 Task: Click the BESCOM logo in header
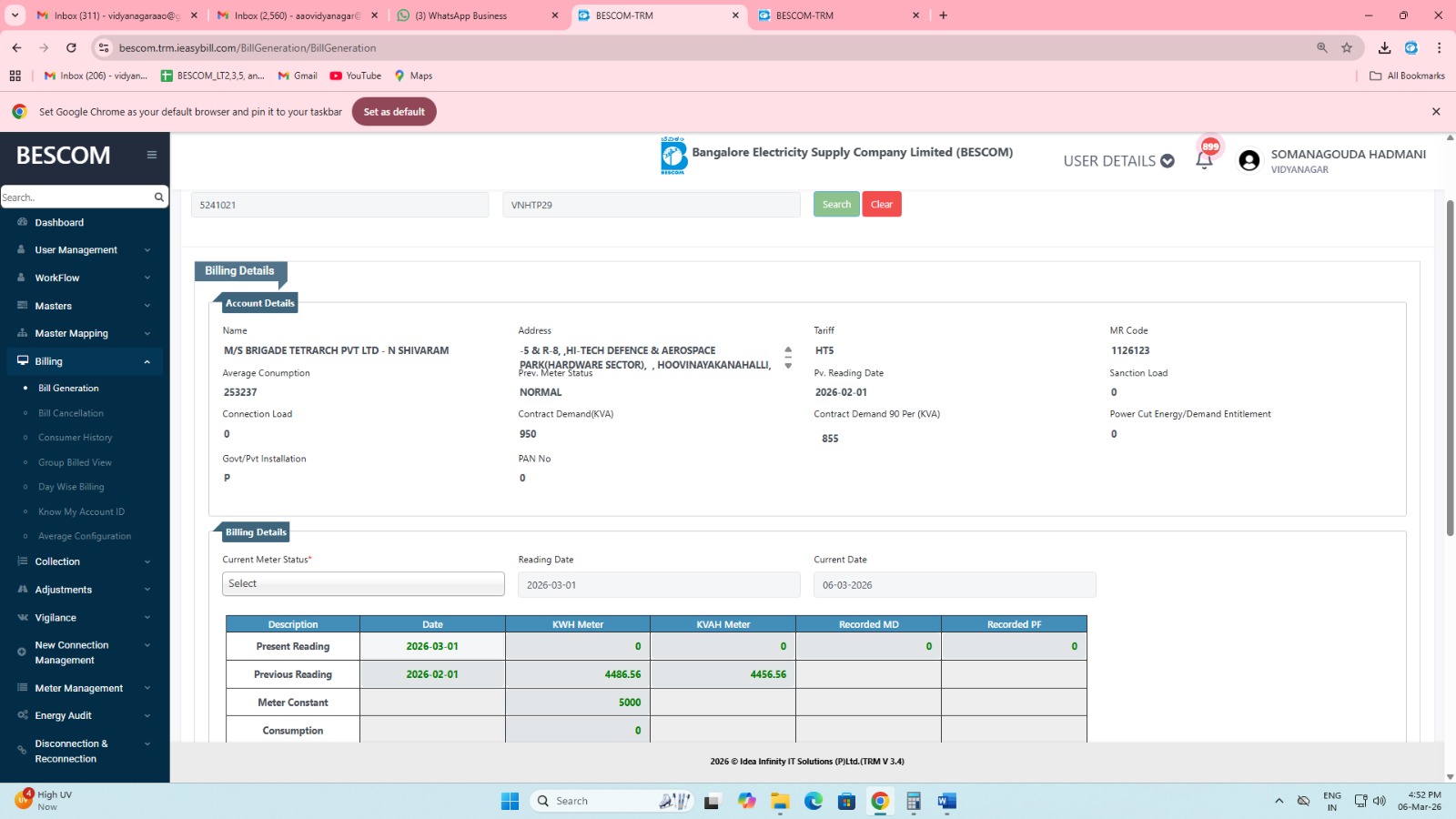(x=673, y=156)
